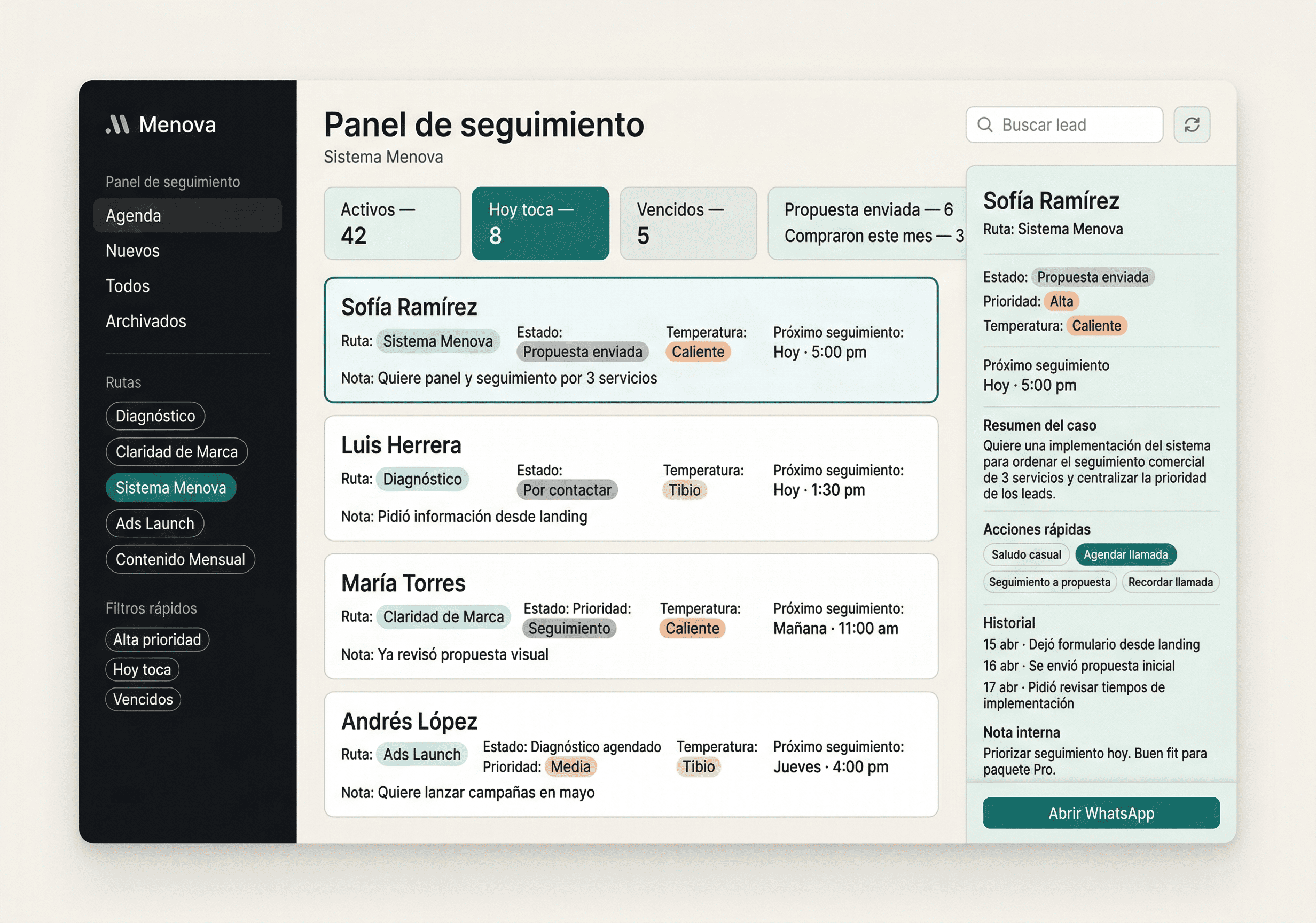Enable the Ads Launch route filter
This screenshot has height=923, width=1316.
click(x=154, y=523)
